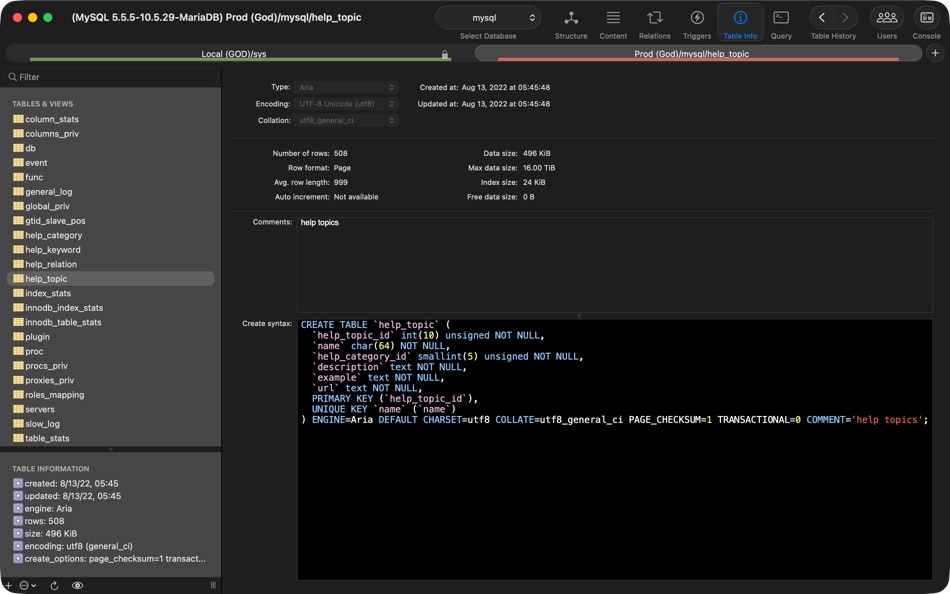Open the Triggers view
The height and width of the screenshot is (594, 950).
tap(697, 23)
